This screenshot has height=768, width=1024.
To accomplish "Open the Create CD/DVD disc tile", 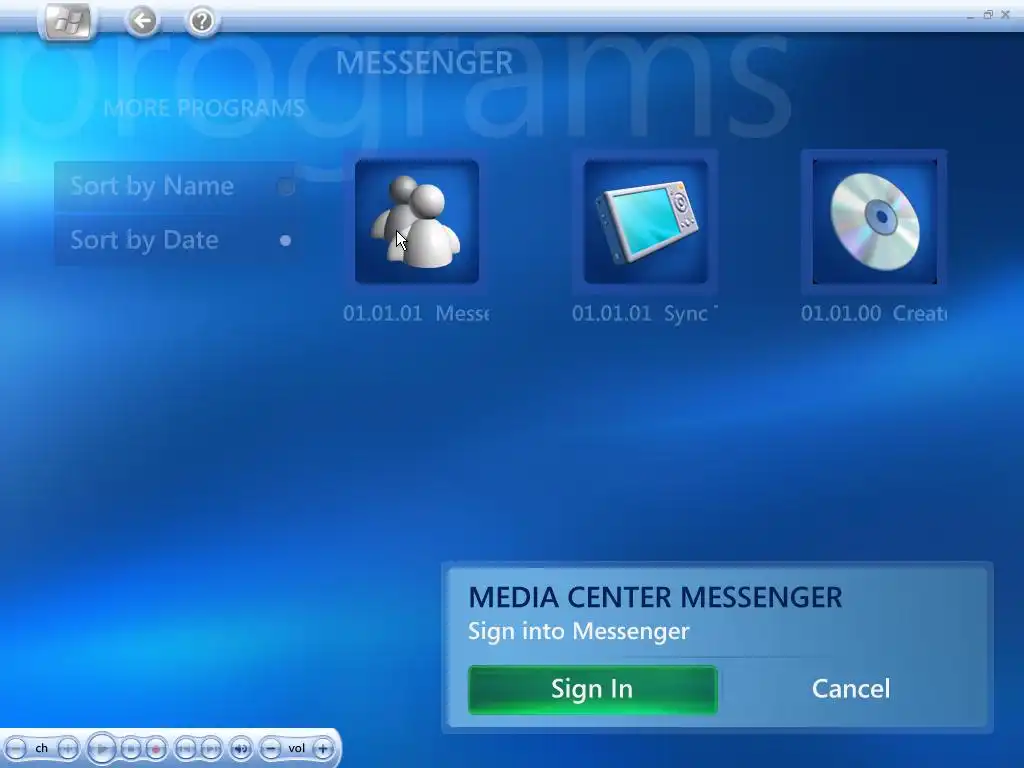I will tap(874, 221).
